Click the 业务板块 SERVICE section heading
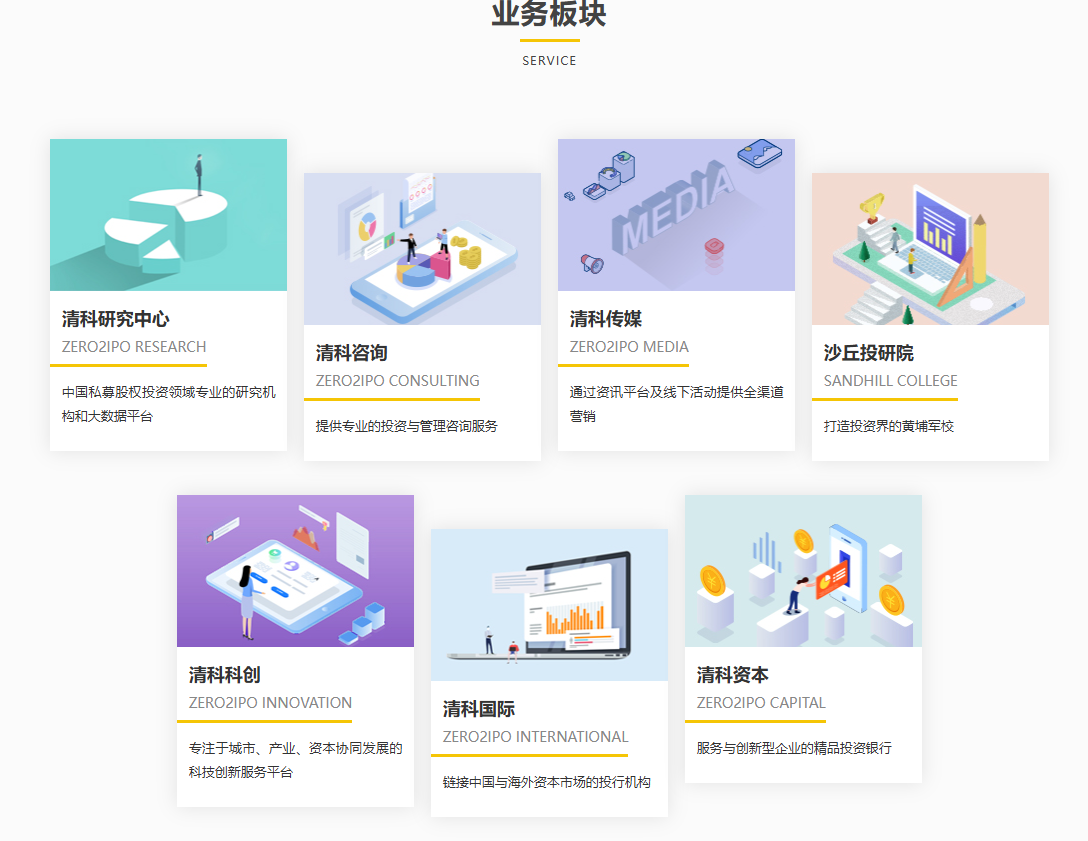1088x841 pixels. (x=549, y=30)
